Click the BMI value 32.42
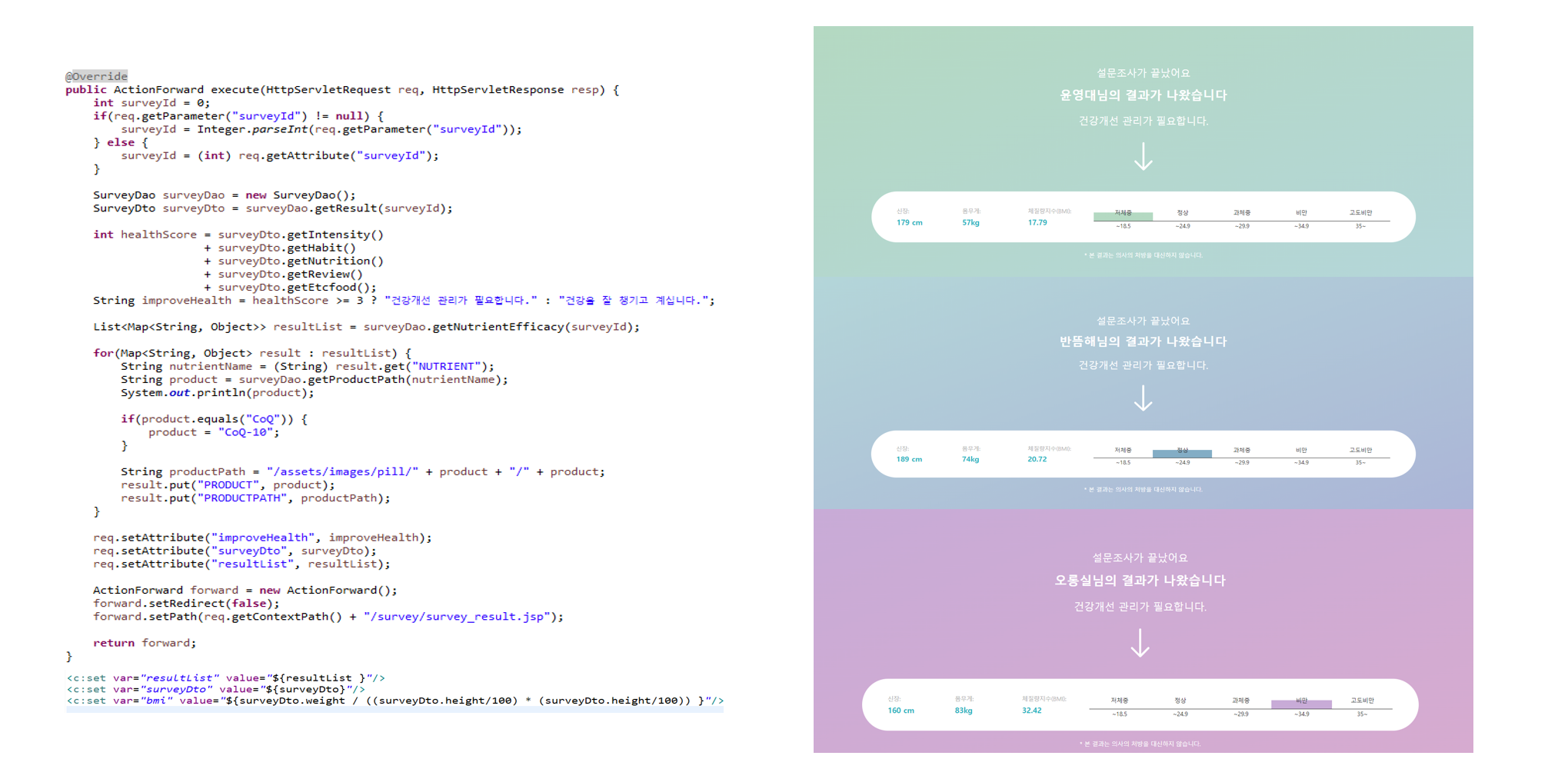This screenshot has height=759, width=1568. tap(1032, 711)
